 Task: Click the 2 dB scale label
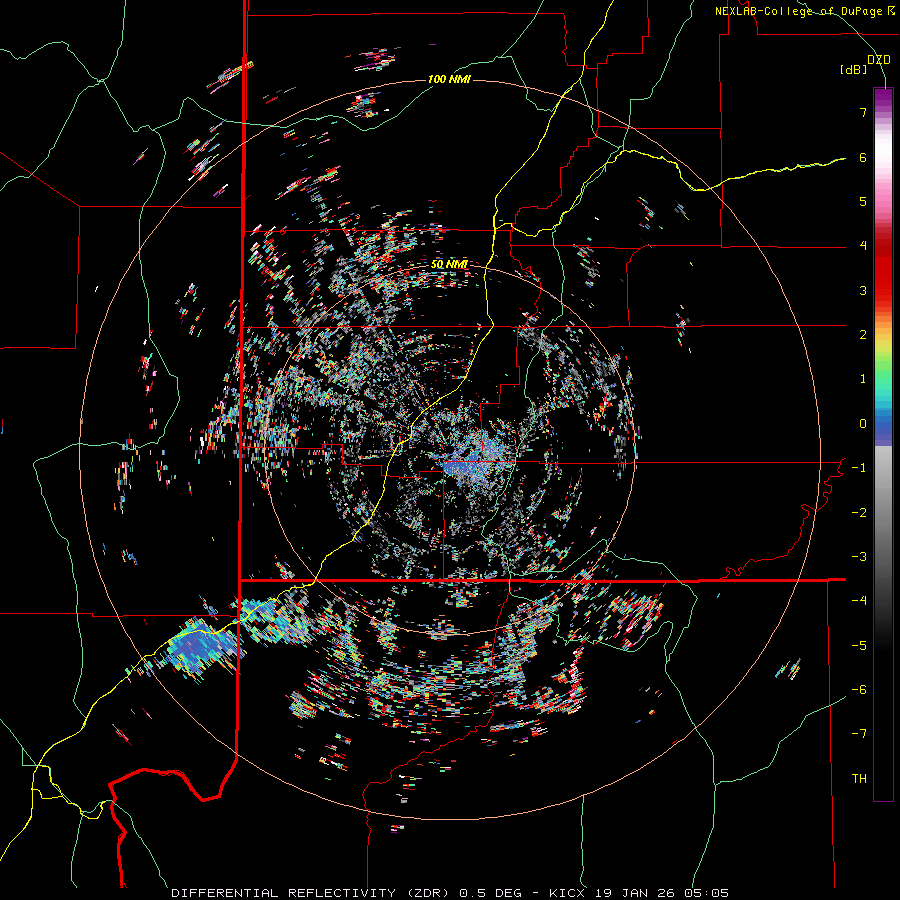(x=863, y=335)
